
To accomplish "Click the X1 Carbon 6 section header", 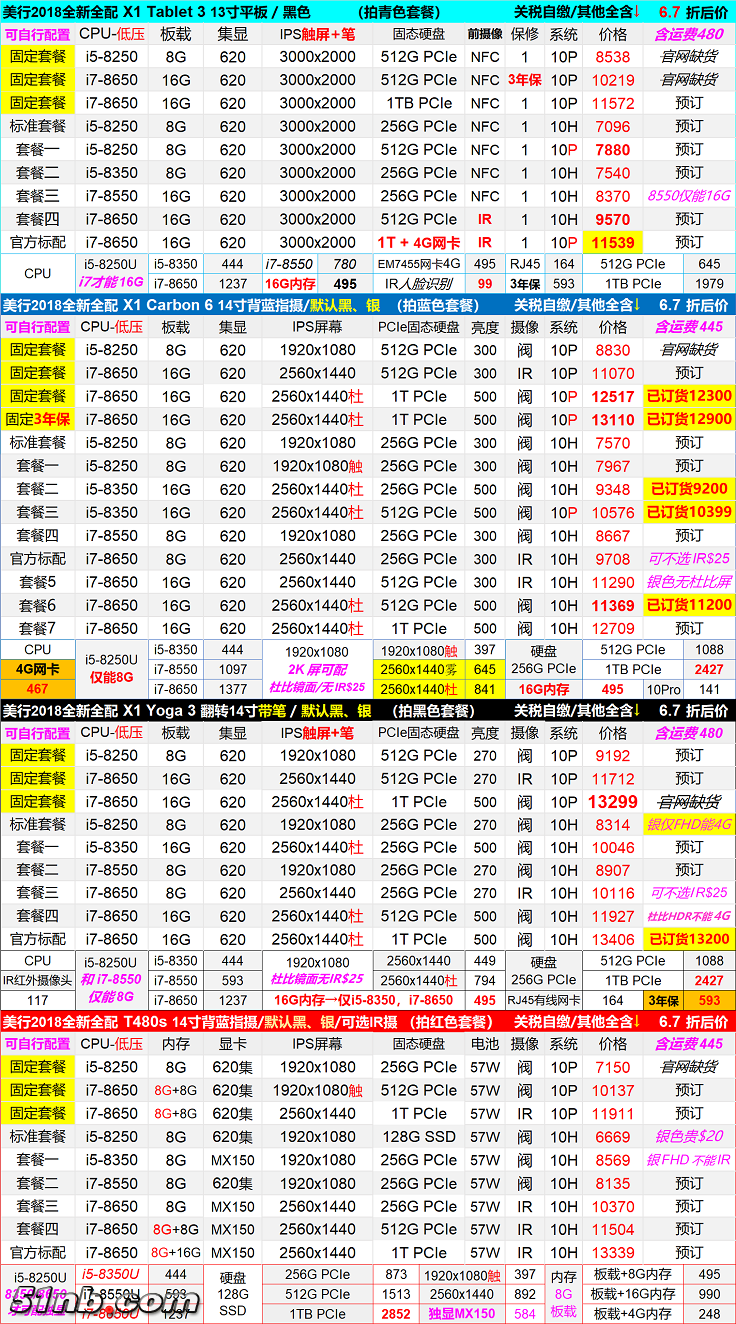I will coord(368,305).
